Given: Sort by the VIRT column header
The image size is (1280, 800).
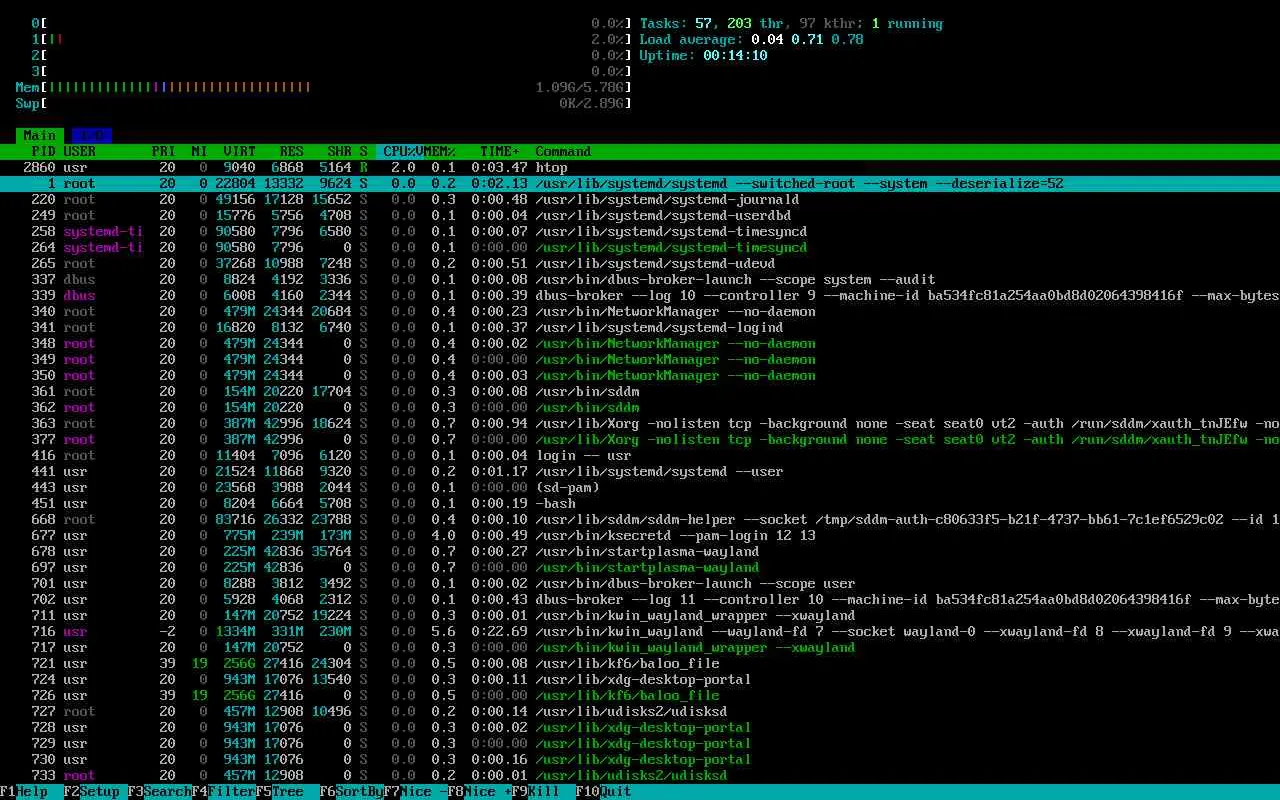Looking at the screenshot, I should 239,151.
